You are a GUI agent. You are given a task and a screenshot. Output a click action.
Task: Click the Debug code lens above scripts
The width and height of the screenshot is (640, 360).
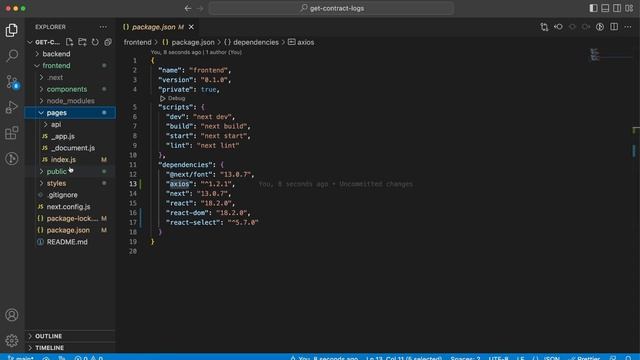[173, 98]
